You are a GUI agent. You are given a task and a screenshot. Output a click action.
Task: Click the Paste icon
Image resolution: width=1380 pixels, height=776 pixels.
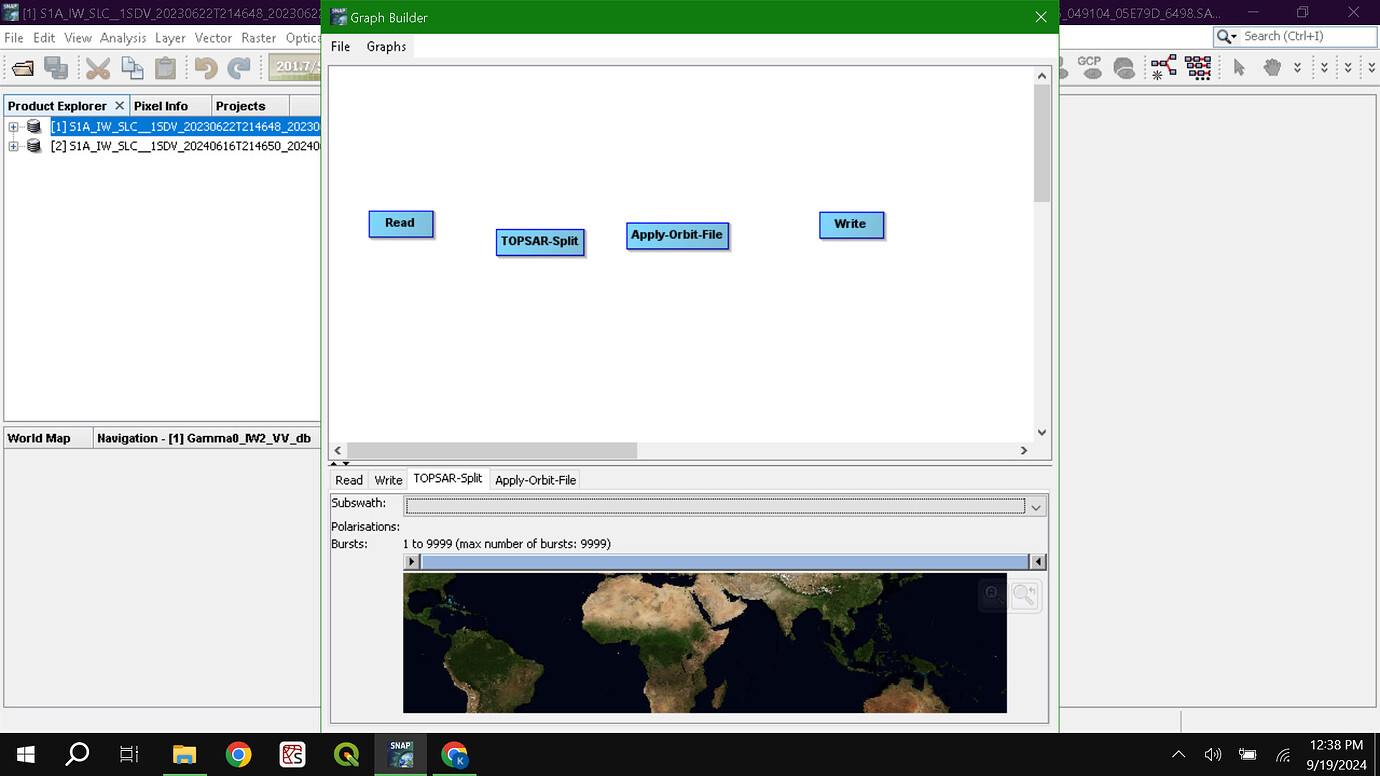(x=166, y=67)
